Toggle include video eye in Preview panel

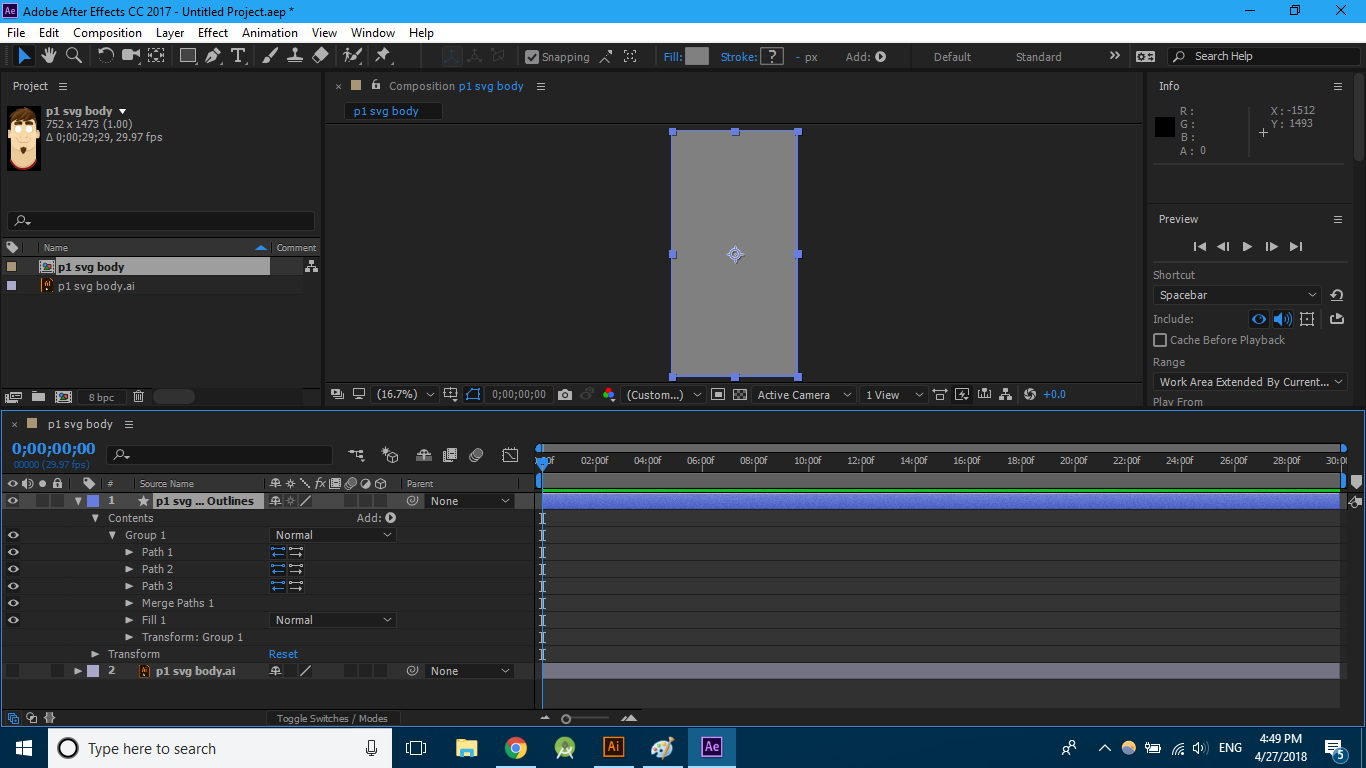pyautogui.click(x=1259, y=319)
